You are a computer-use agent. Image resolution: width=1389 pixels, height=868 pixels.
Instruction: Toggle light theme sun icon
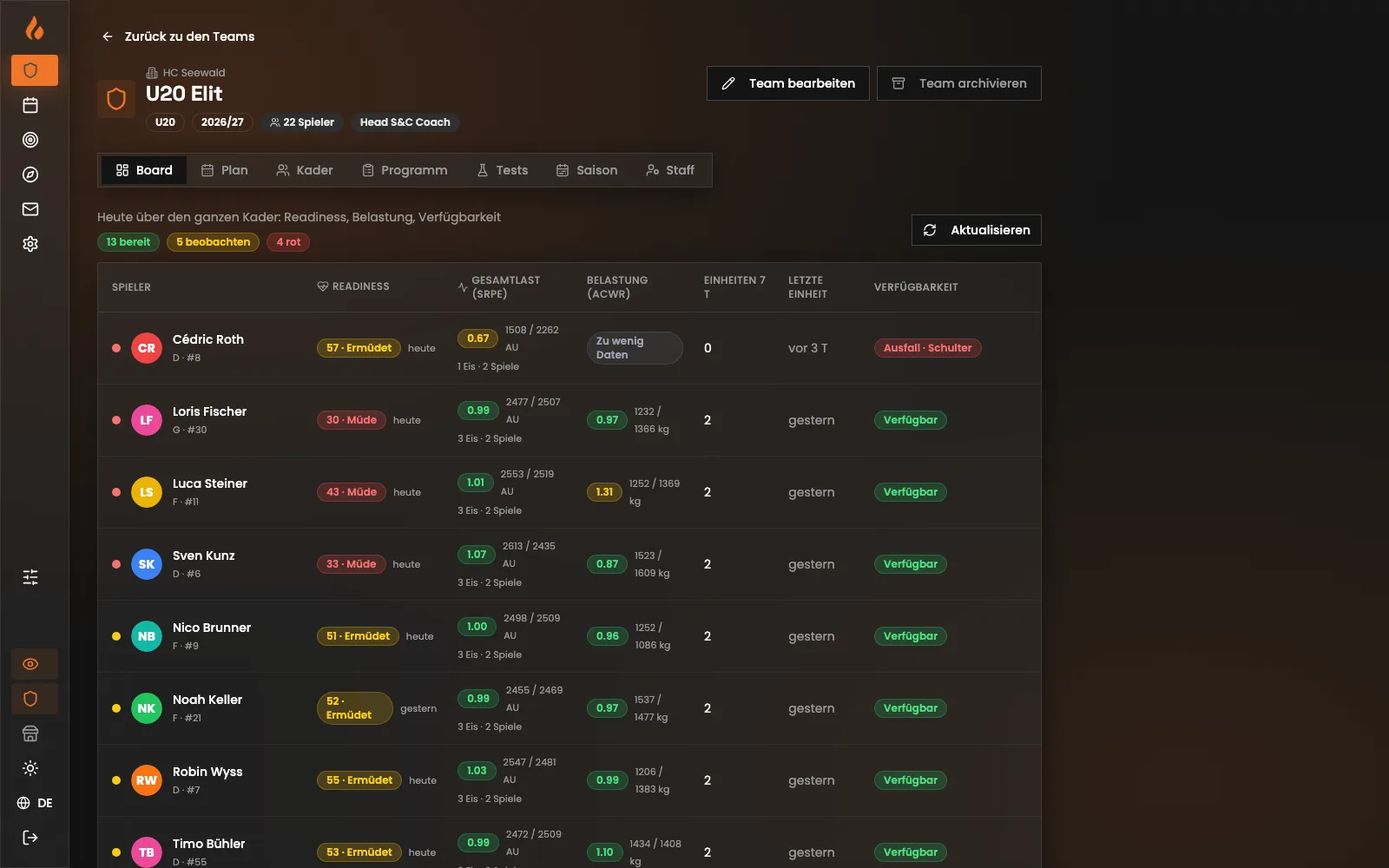[x=30, y=768]
